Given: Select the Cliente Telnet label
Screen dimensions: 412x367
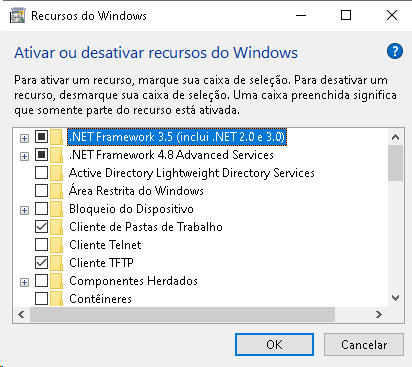Looking at the screenshot, I should point(105,245).
